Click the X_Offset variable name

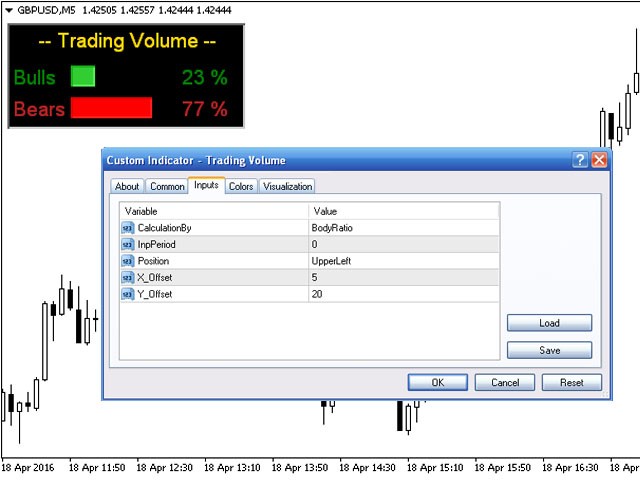(155, 278)
